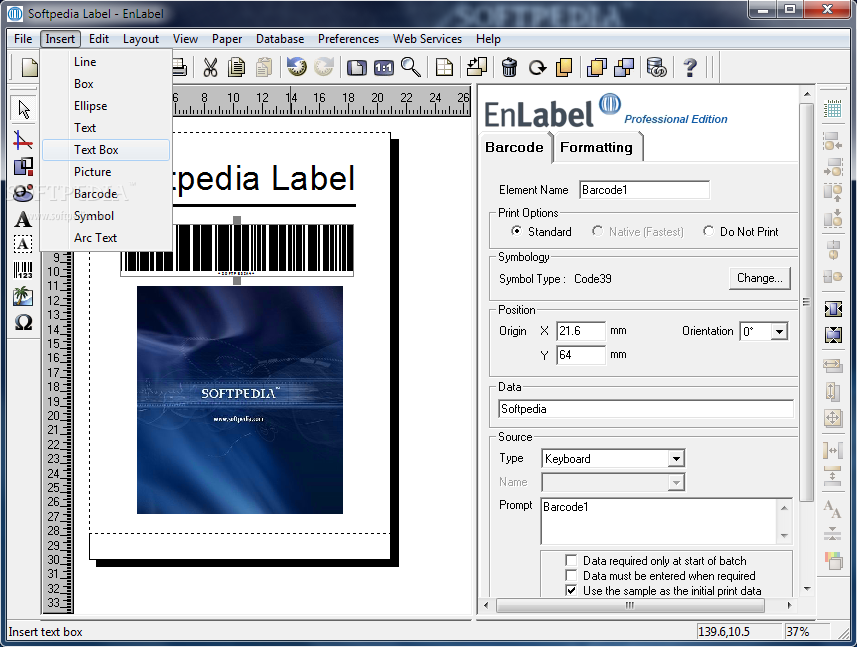Select the arrow pointer tool
The height and width of the screenshot is (647, 857).
(x=24, y=109)
